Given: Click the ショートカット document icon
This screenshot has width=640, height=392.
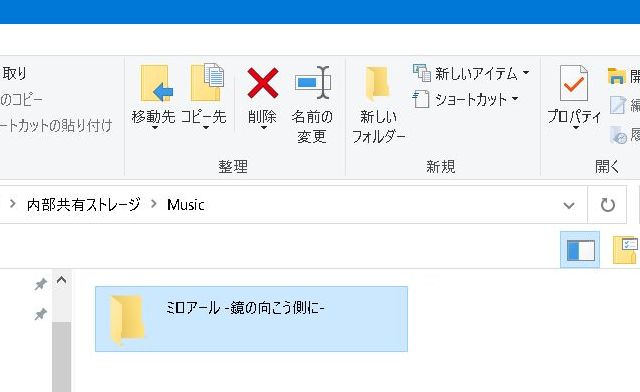Looking at the screenshot, I should coord(421,99).
